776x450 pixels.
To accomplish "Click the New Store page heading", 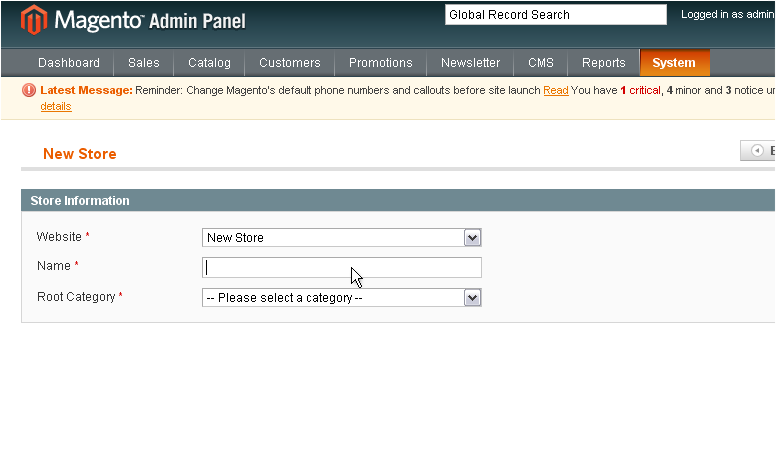I will coord(80,154).
